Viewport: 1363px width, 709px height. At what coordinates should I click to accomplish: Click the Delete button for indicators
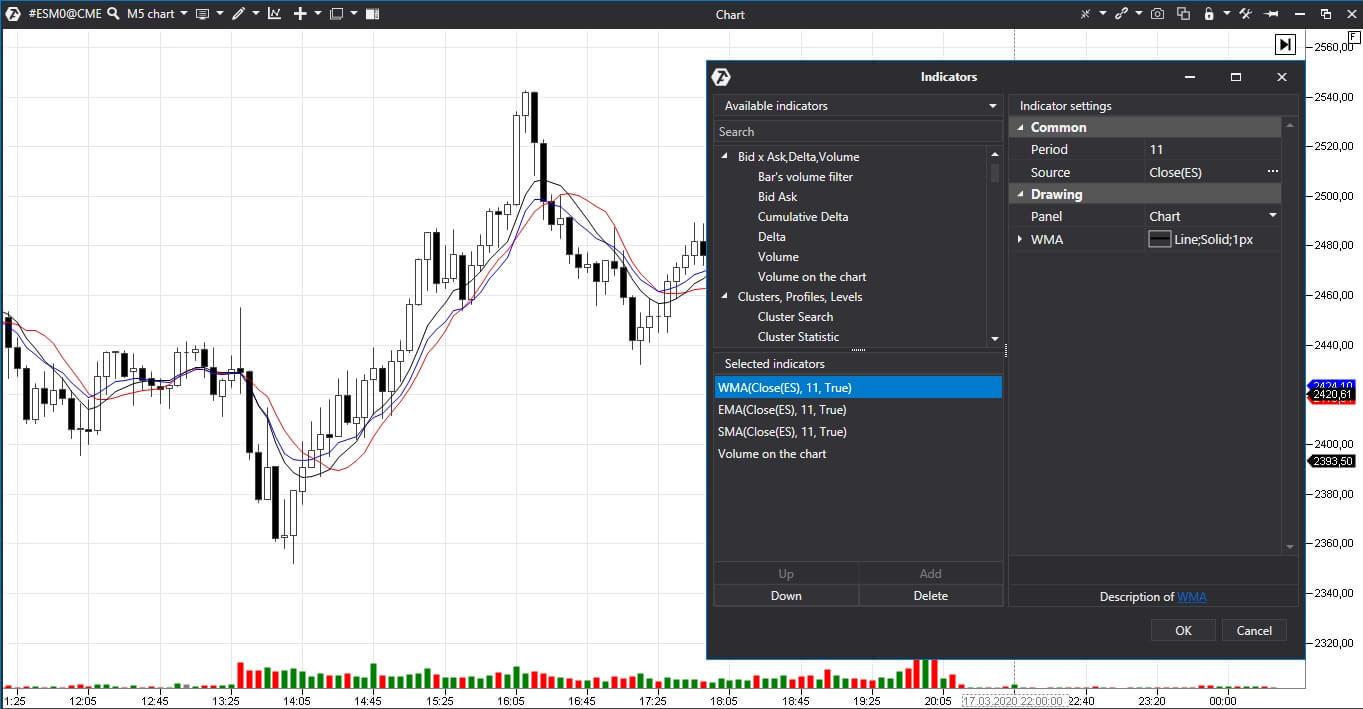point(930,595)
